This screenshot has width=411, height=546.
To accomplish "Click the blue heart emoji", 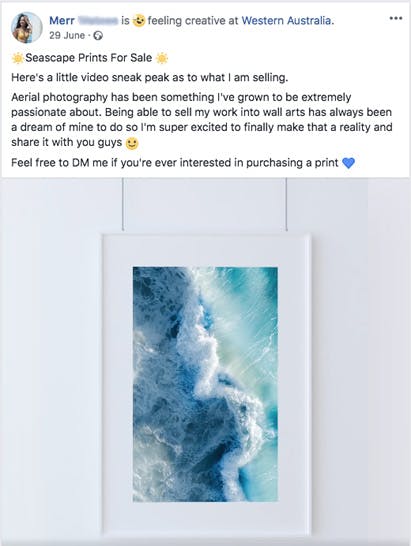I will click(x=348, y=163).
